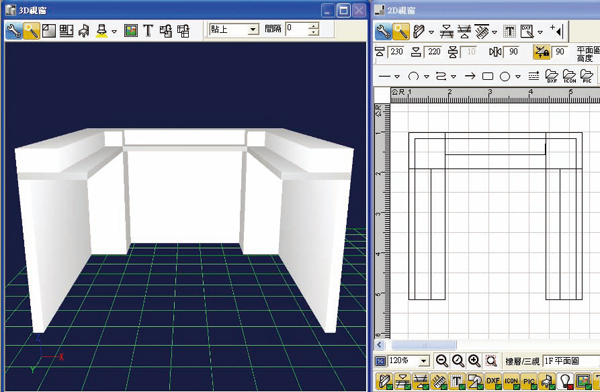Open the wall layout icon in 3D toolbar
This screenshot has width=600, height=392.
(x=66, y=31)
